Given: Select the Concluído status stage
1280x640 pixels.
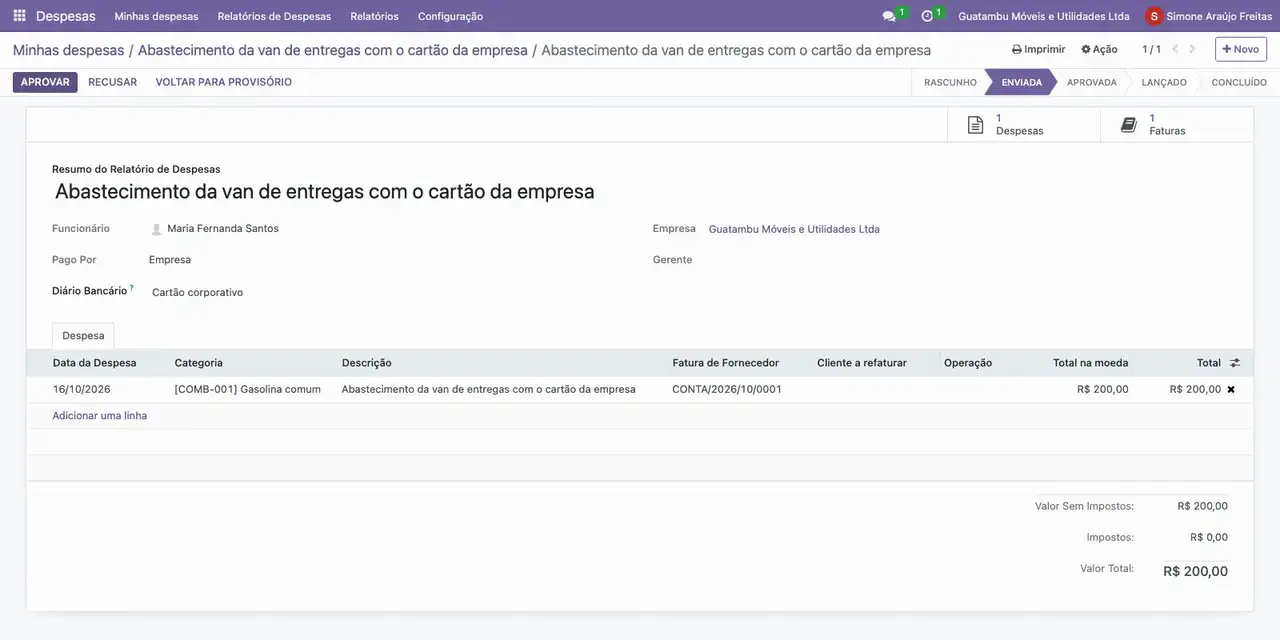Looking at the screenshot, I should (x=1239, y=82).
